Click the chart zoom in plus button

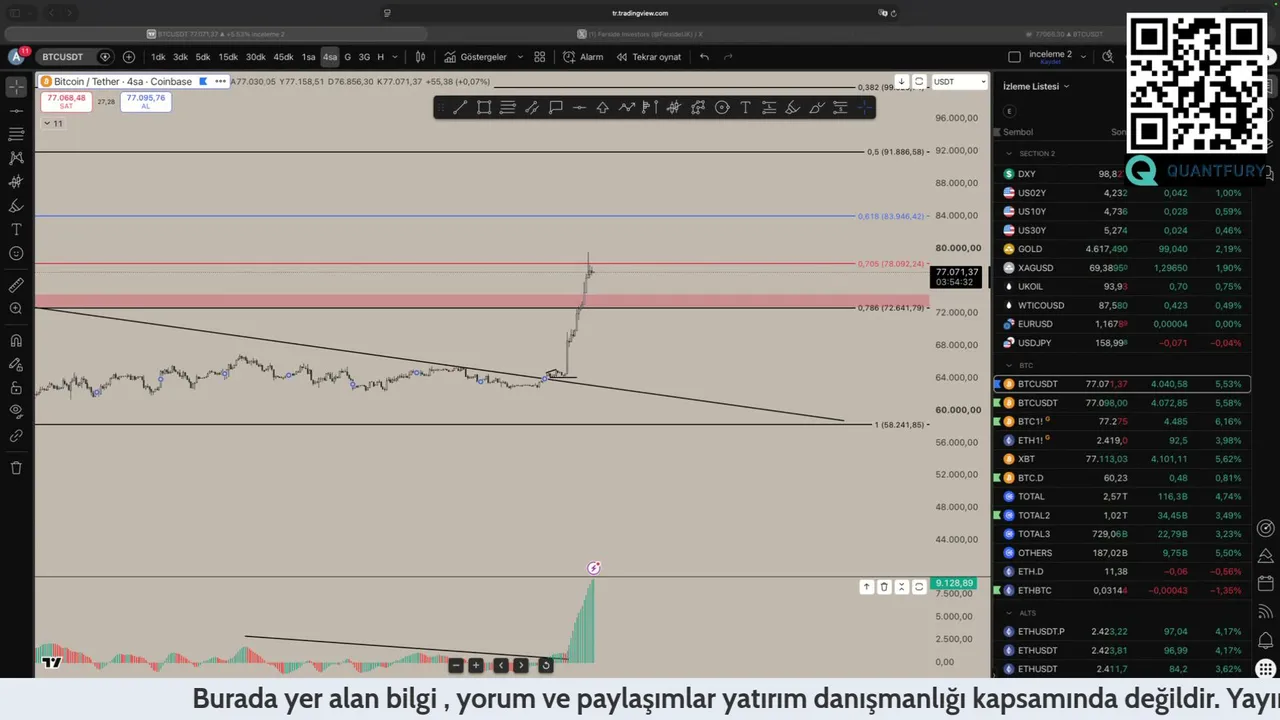pyautogui.click(x=476, y=666)
